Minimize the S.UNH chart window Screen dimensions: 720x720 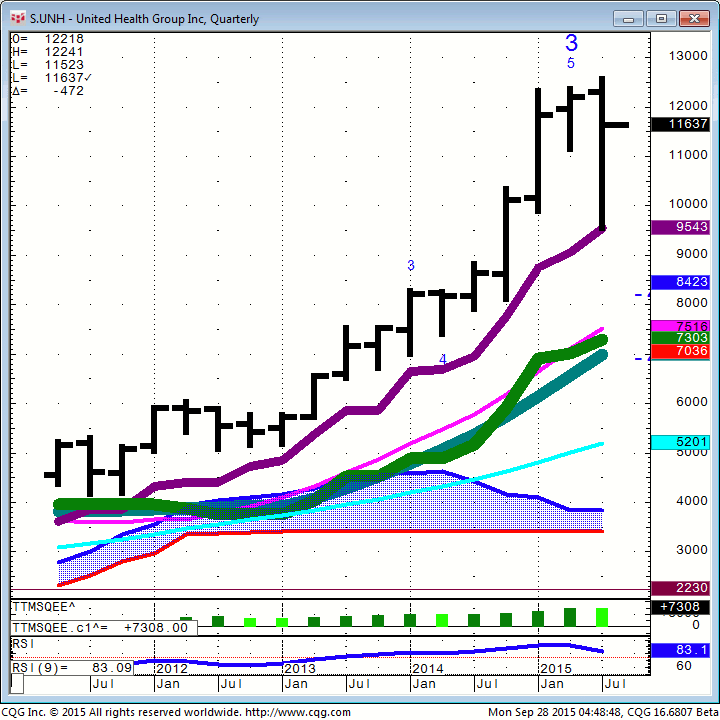(628, 19)
